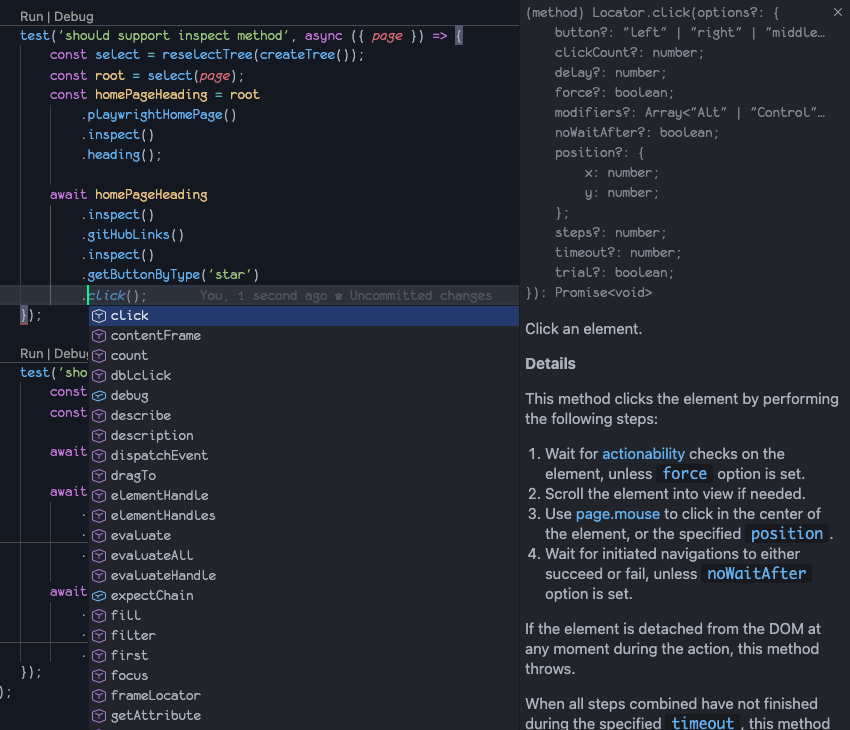Close the Locator.click documentation panel

pos(837,13)
